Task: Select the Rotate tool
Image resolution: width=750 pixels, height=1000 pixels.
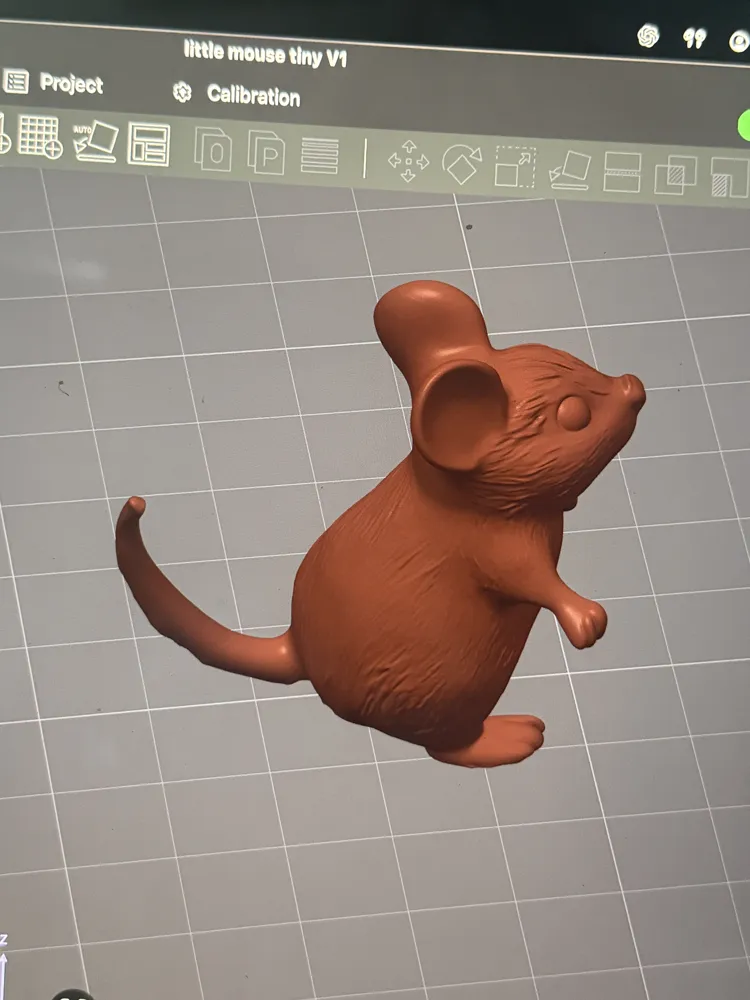Action: point(462,165)
